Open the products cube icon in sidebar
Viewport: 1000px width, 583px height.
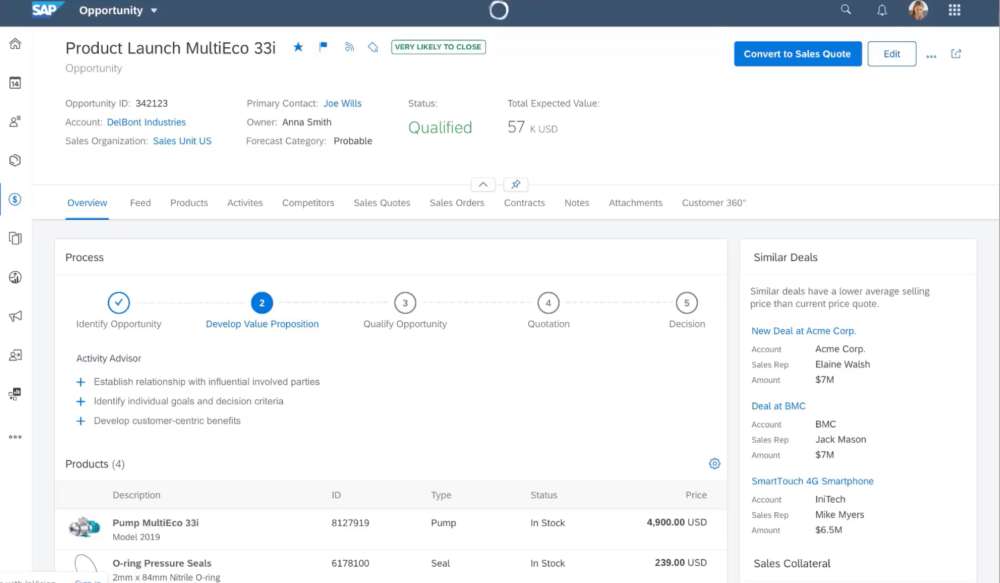15,160
